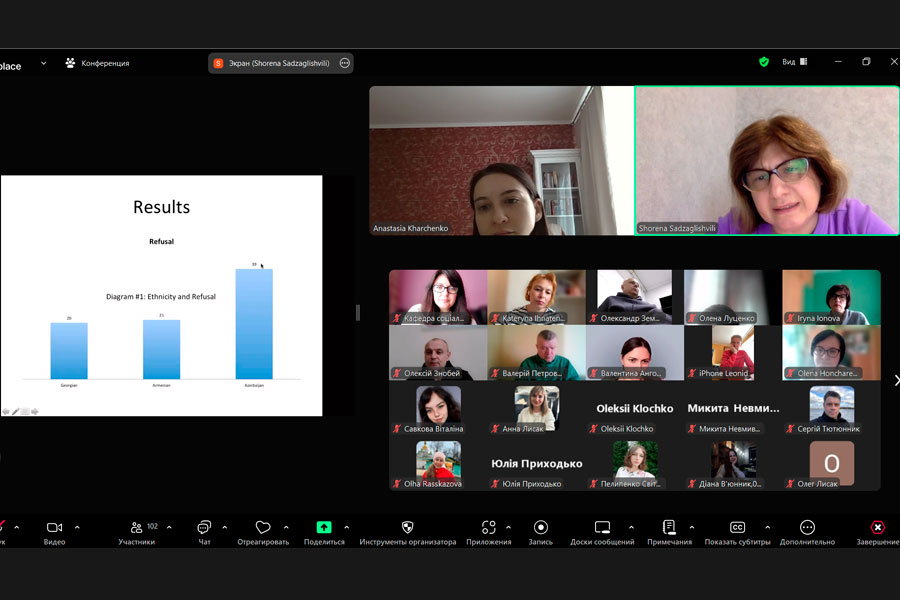The image size is (900, 600).
Task: Click the Экран Shorena Sadzaglishvili screen share label
Action: pyautogui.click(x=279, y=63)
